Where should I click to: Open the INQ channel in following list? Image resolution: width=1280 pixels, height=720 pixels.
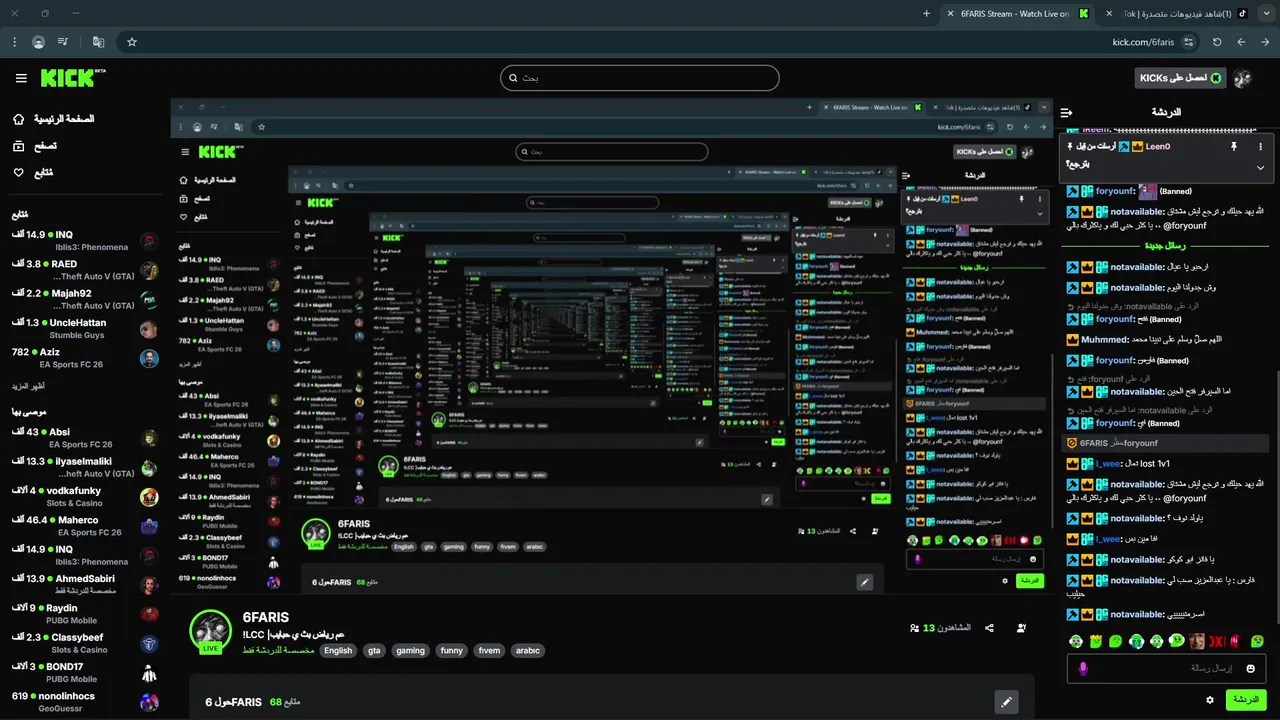pos(85,240)
